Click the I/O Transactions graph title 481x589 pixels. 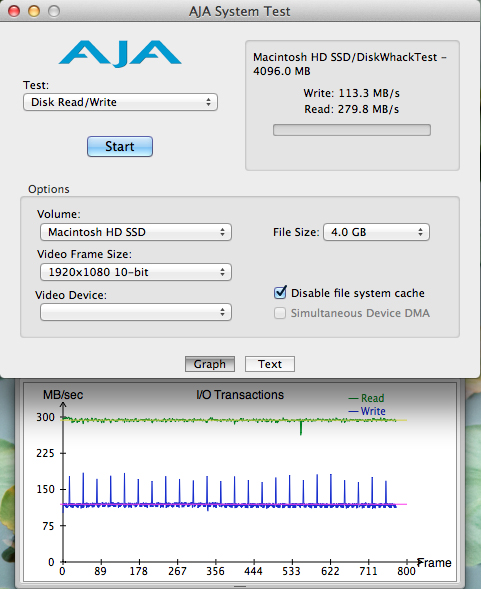240,395
